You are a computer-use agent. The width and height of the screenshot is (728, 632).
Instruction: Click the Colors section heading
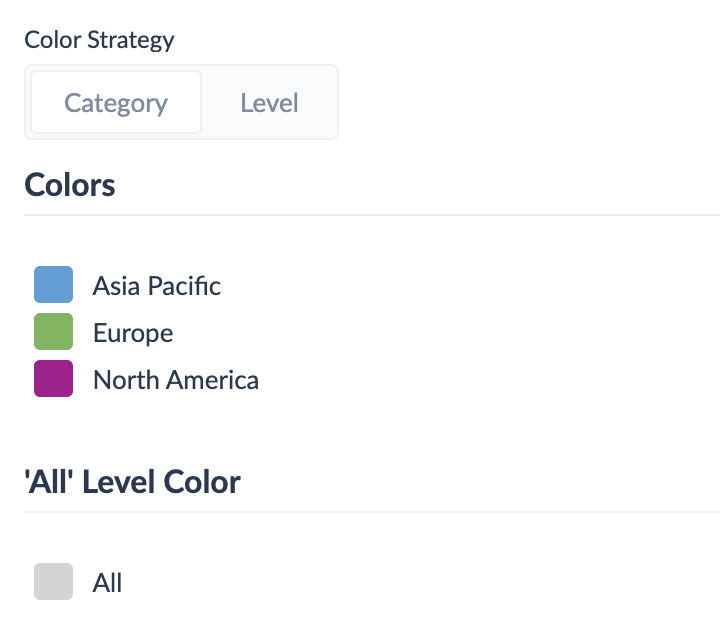[70, 185]
